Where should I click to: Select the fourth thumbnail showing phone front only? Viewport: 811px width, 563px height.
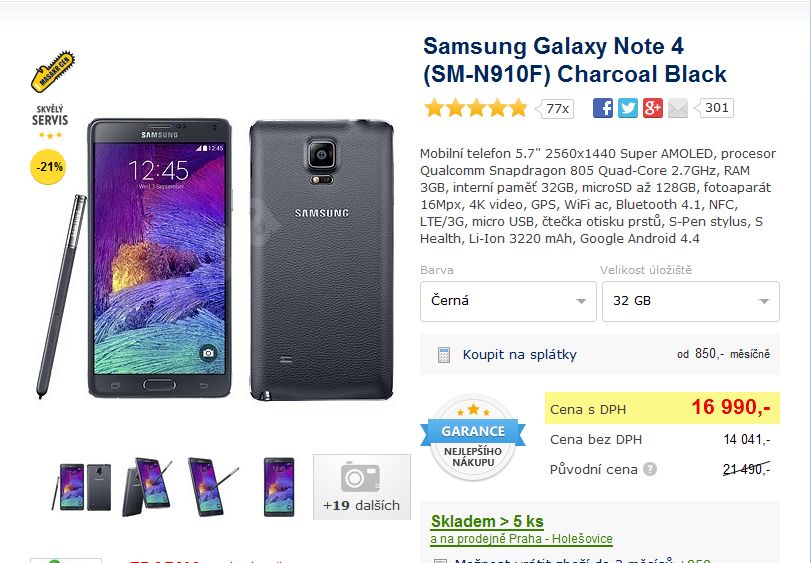279,487
